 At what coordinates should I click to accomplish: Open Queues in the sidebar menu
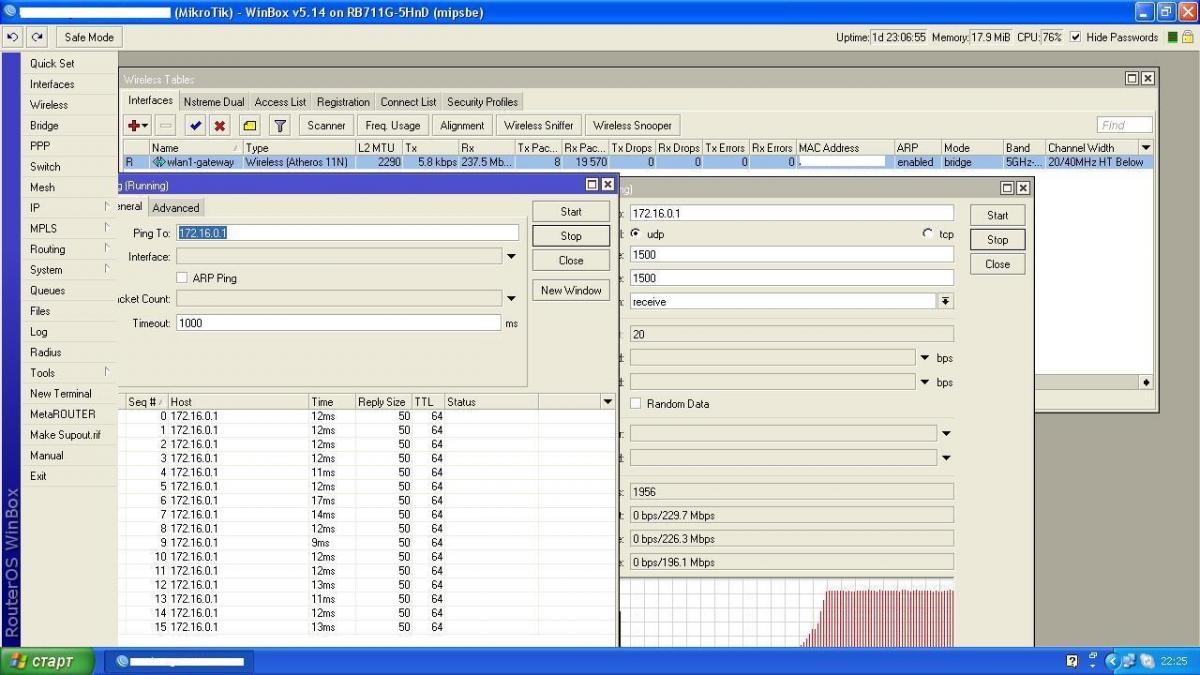(x=47, y=290)
